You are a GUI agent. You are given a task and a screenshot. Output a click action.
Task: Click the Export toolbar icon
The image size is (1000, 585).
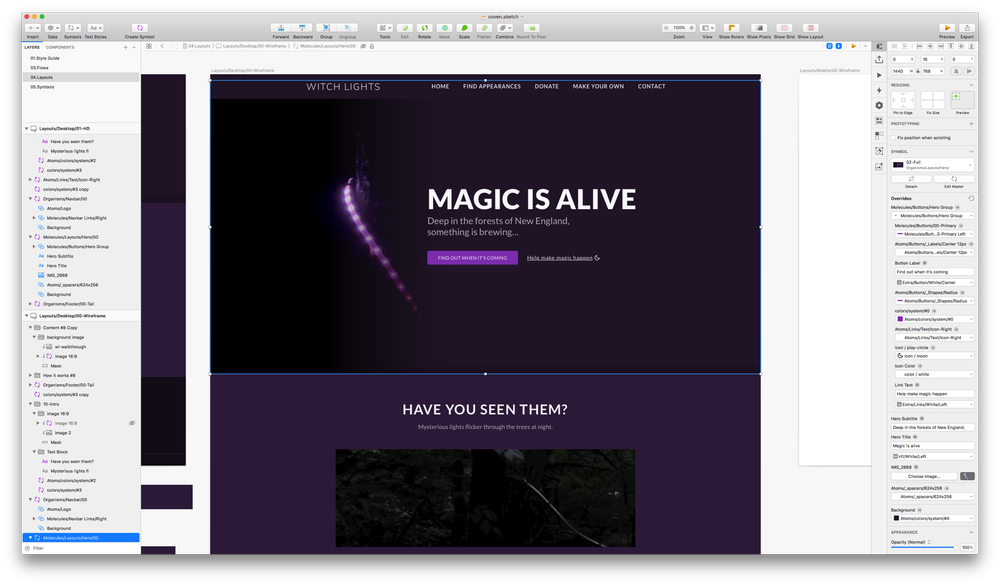pos(967,28)
